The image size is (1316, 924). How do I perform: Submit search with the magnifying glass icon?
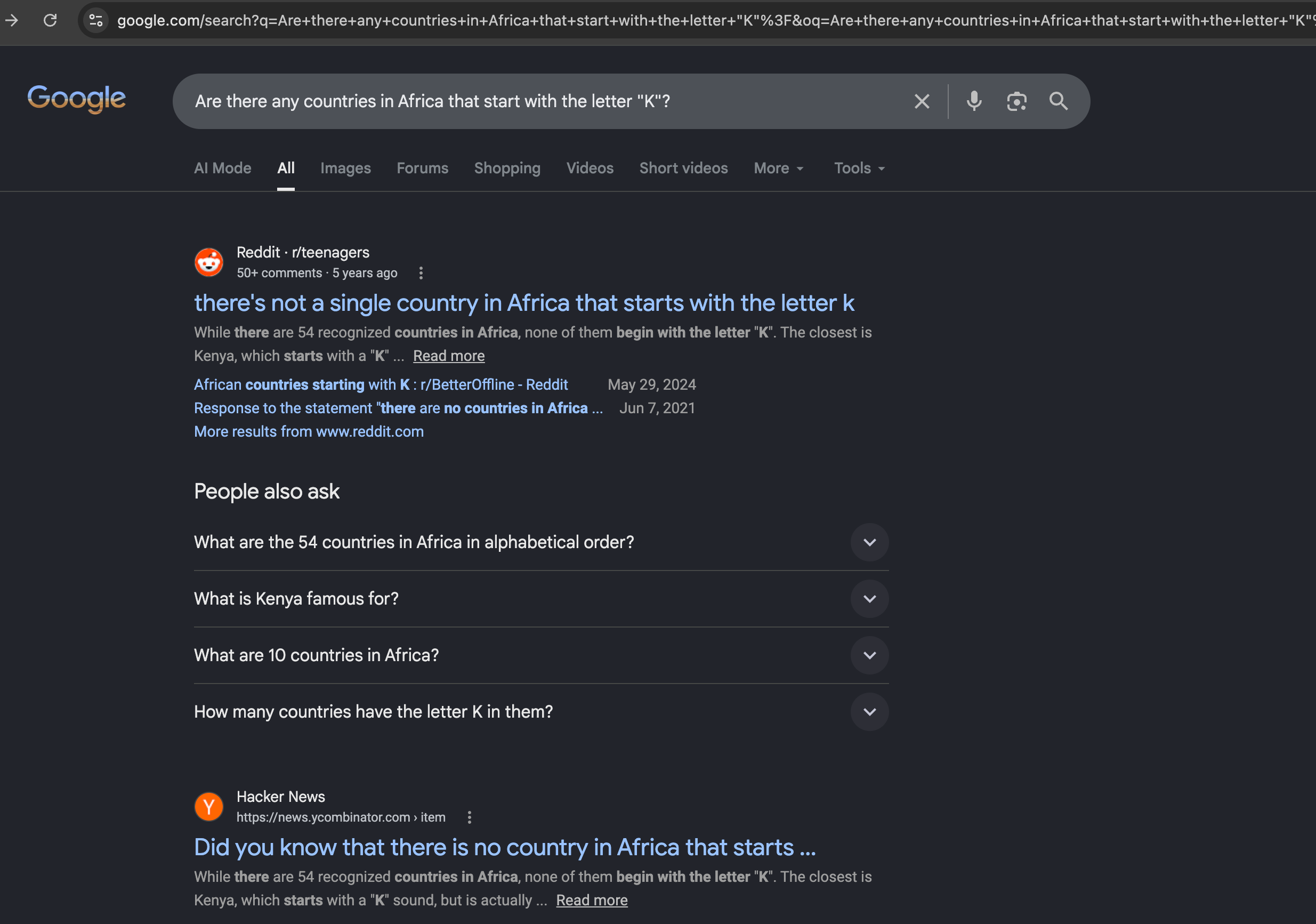[1058, 101]
